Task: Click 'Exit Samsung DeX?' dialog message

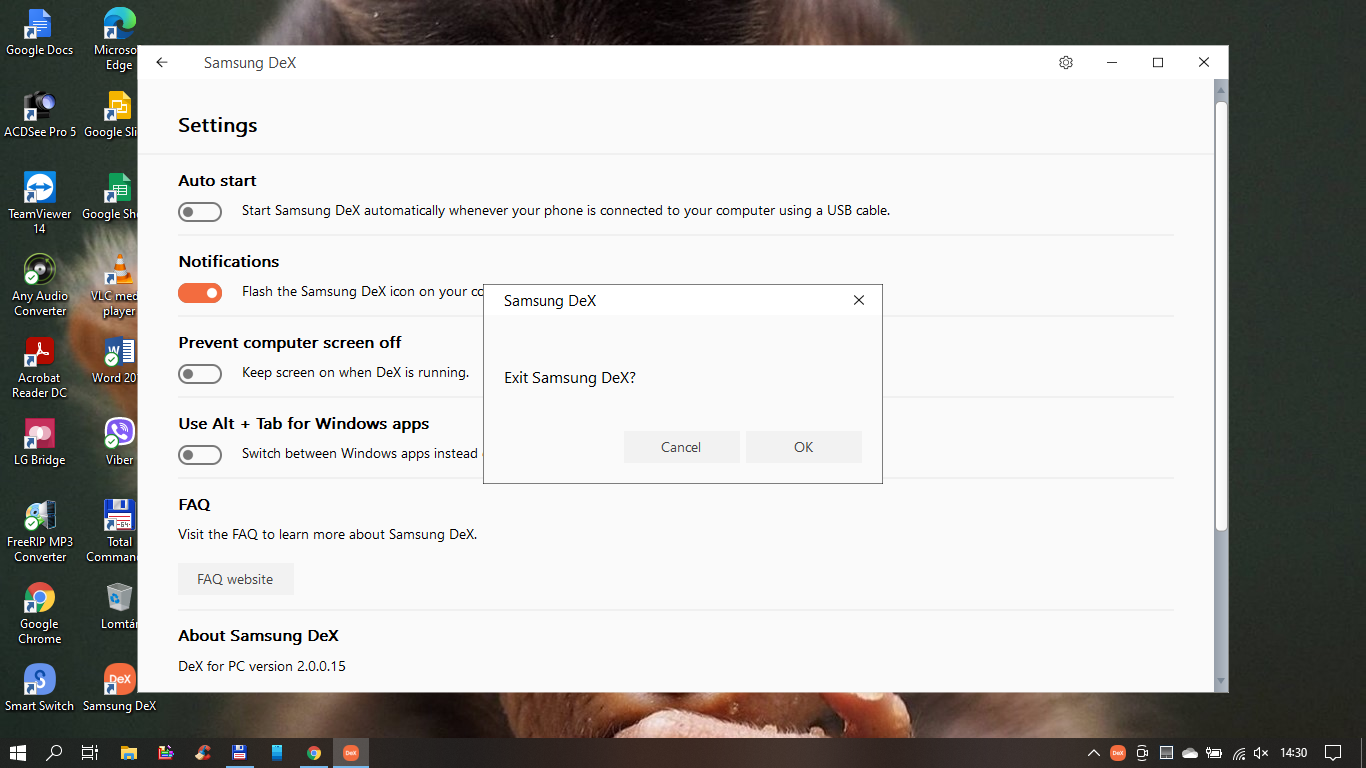Action: (570, 378)
